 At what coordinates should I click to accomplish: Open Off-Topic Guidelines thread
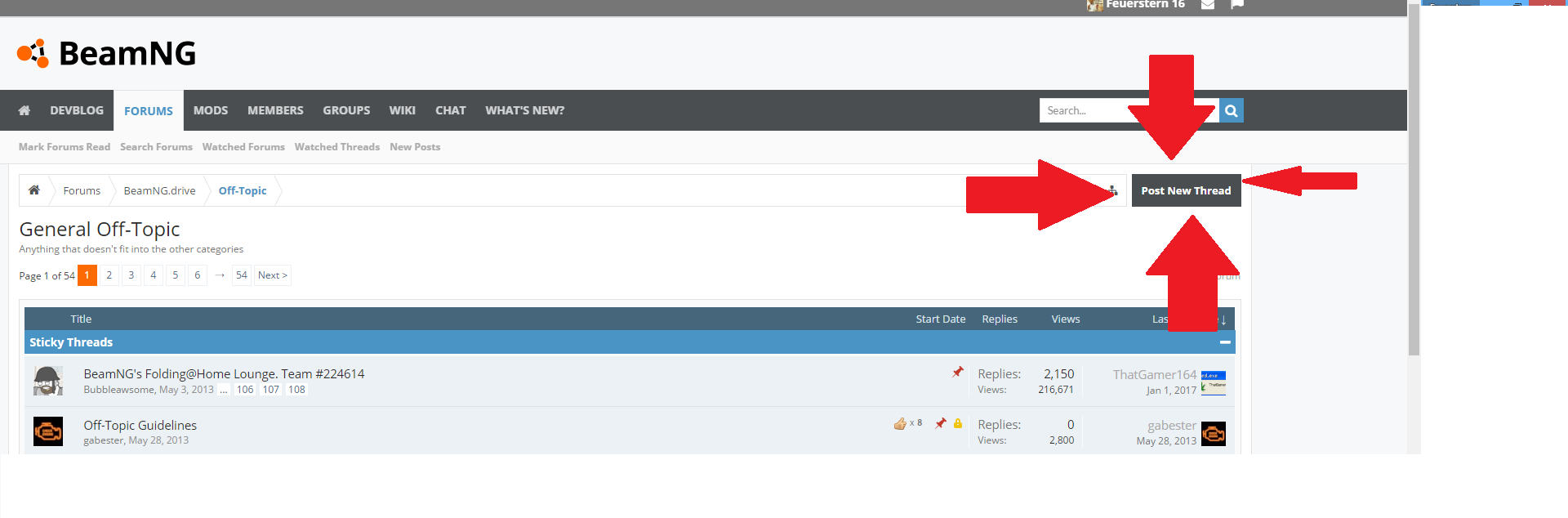click(x=140, y=425)
